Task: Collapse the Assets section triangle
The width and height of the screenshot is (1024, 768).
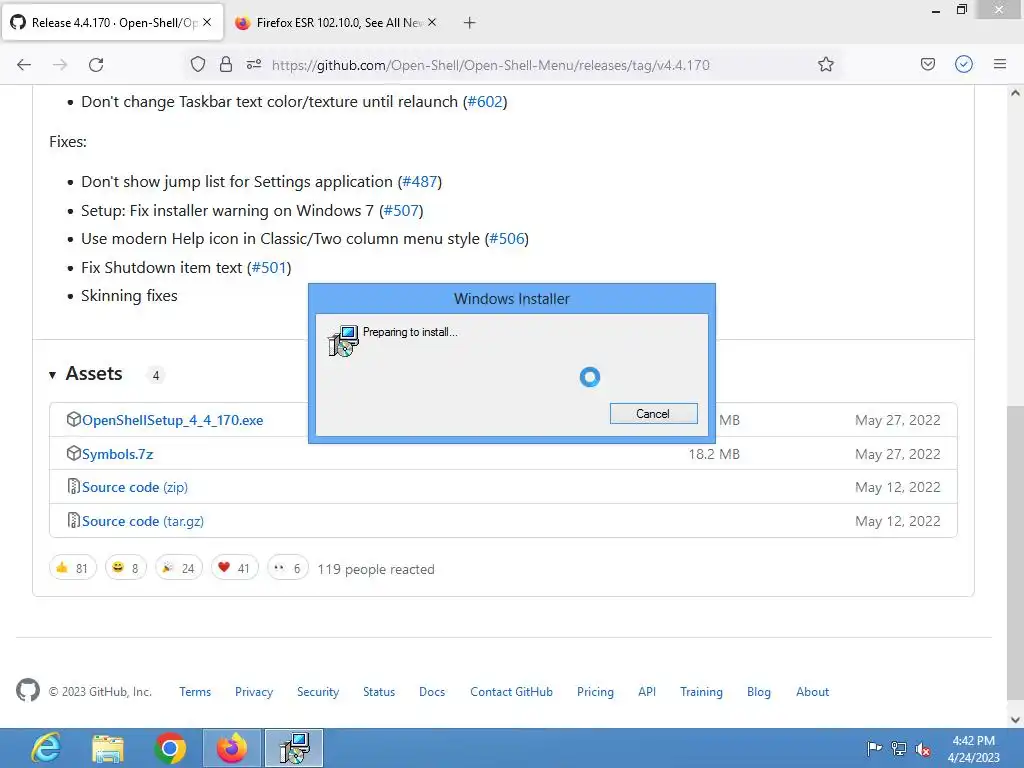Action: [x=52, y=375]
